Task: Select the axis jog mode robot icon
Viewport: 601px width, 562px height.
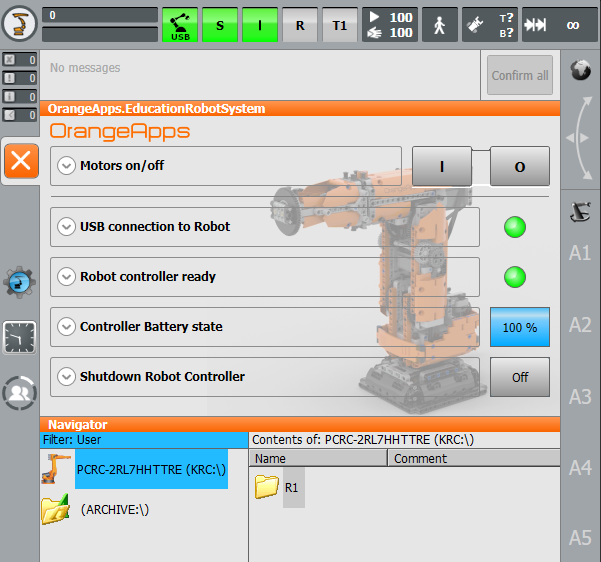Action: coord(580,212)
